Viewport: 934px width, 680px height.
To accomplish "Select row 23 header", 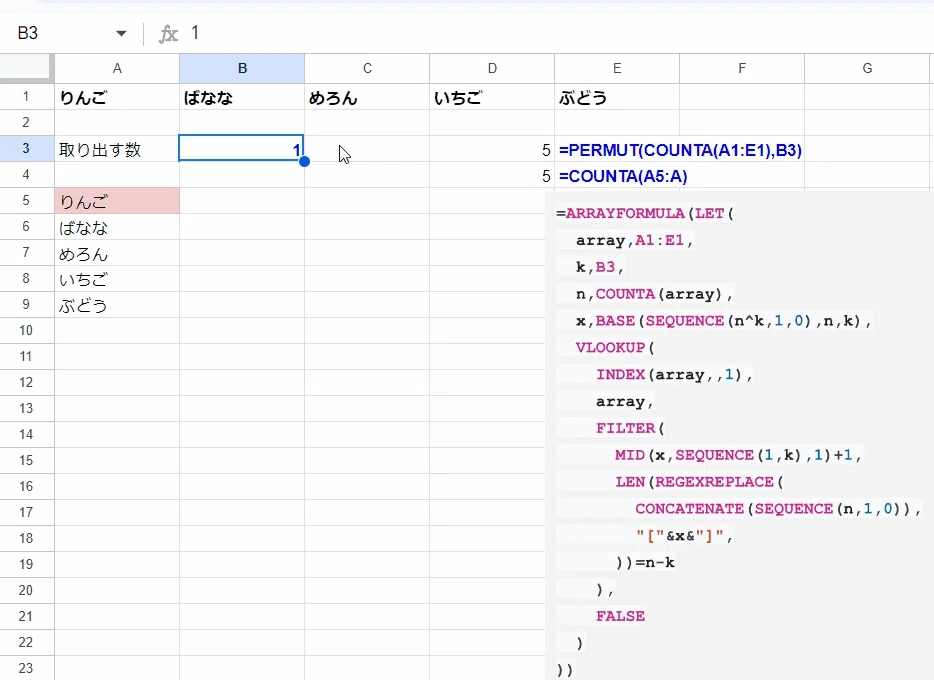I will [x=26, y=668].
